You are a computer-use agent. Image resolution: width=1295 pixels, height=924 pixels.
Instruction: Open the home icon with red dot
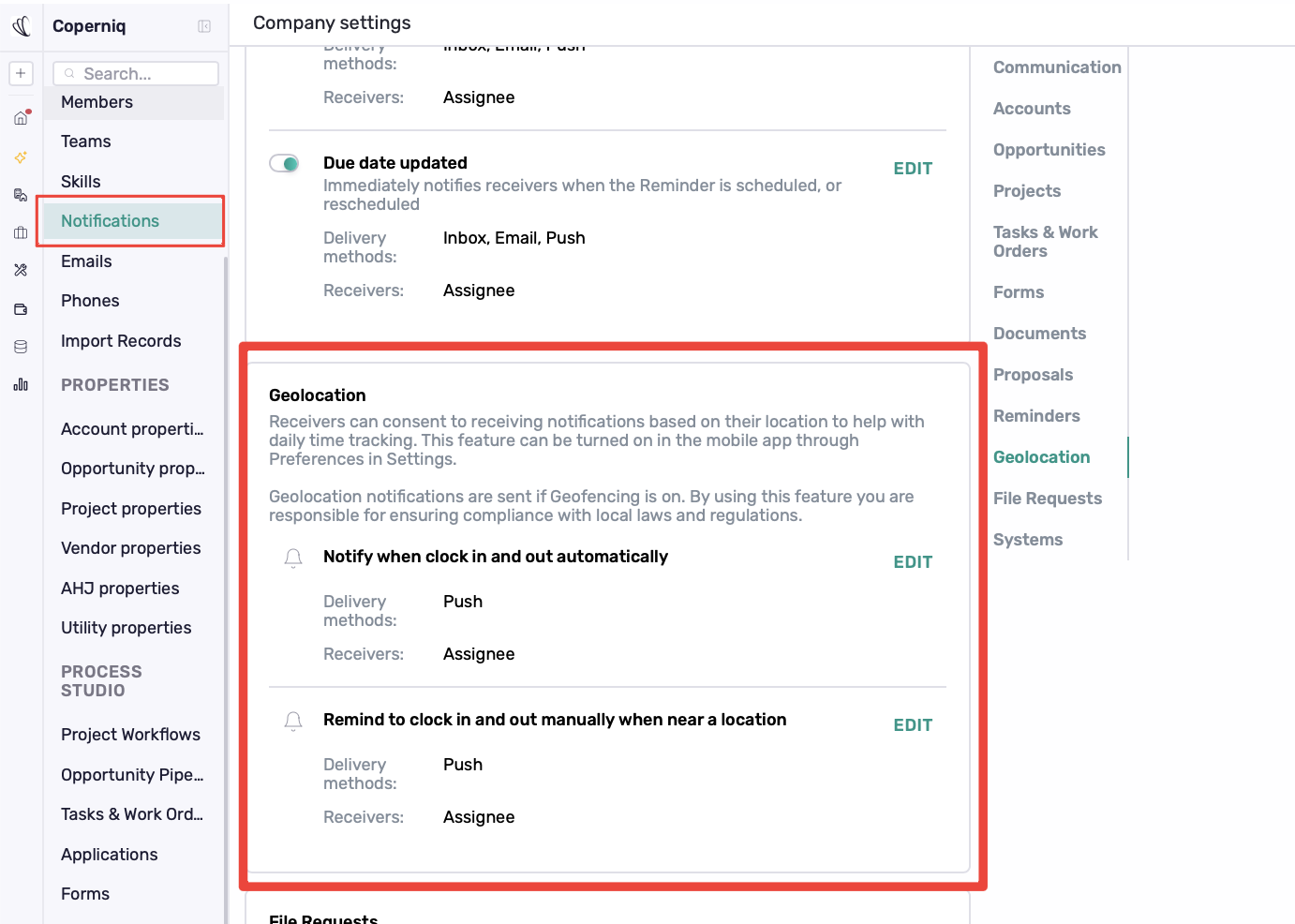coord(21,118)
